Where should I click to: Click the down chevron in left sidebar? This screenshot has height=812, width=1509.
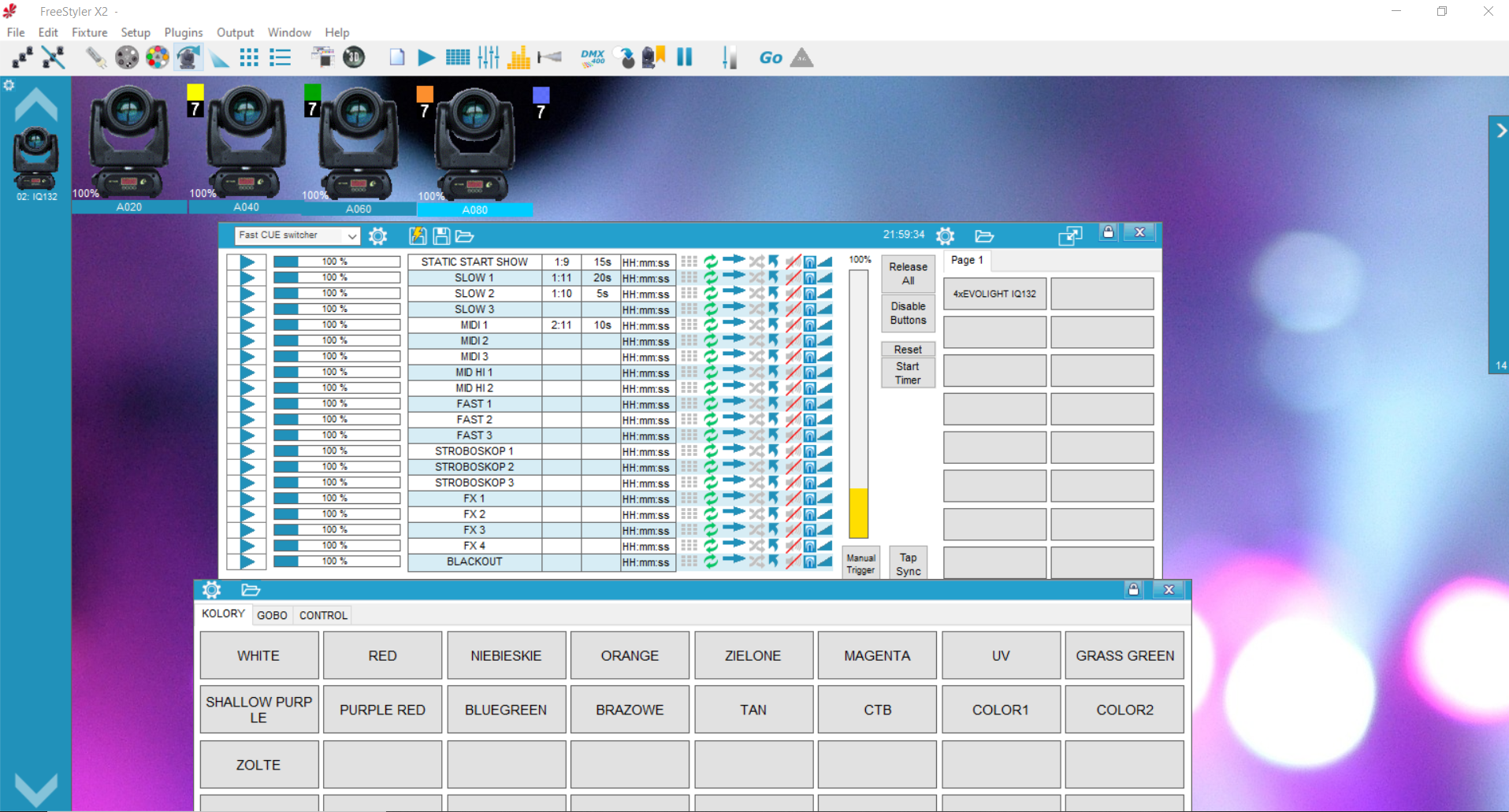coord(35,788)
